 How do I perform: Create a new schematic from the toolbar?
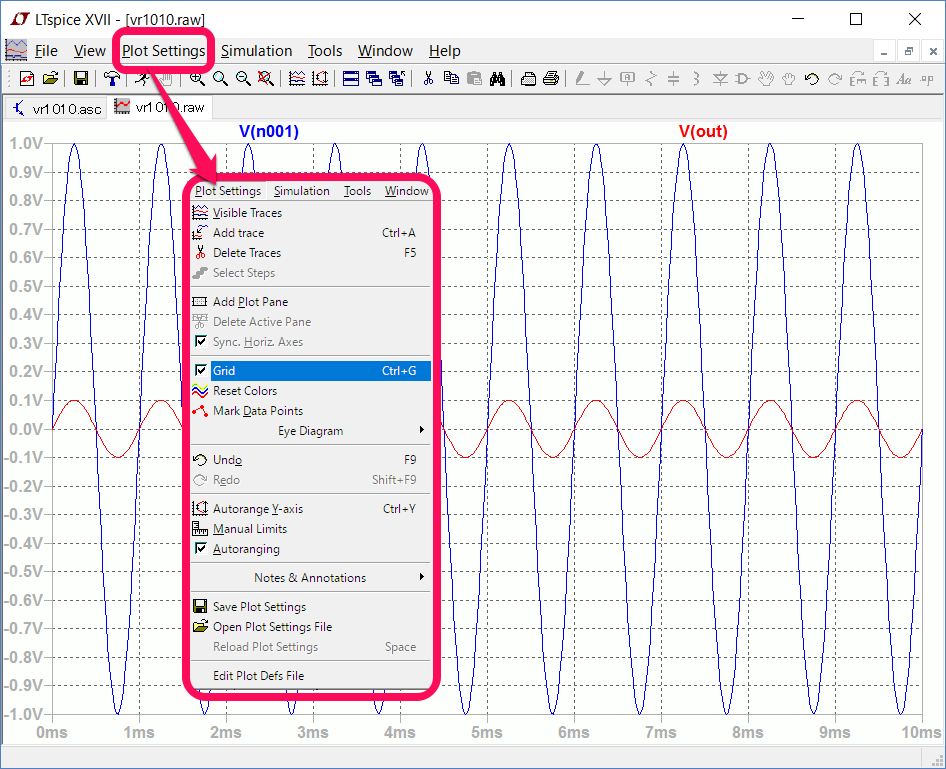coord(27,78)
